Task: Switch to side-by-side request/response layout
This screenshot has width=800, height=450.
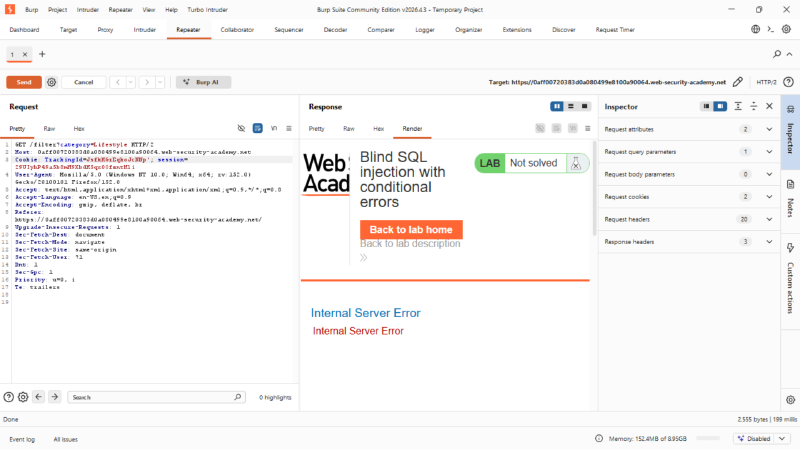Action: point(557,106)
